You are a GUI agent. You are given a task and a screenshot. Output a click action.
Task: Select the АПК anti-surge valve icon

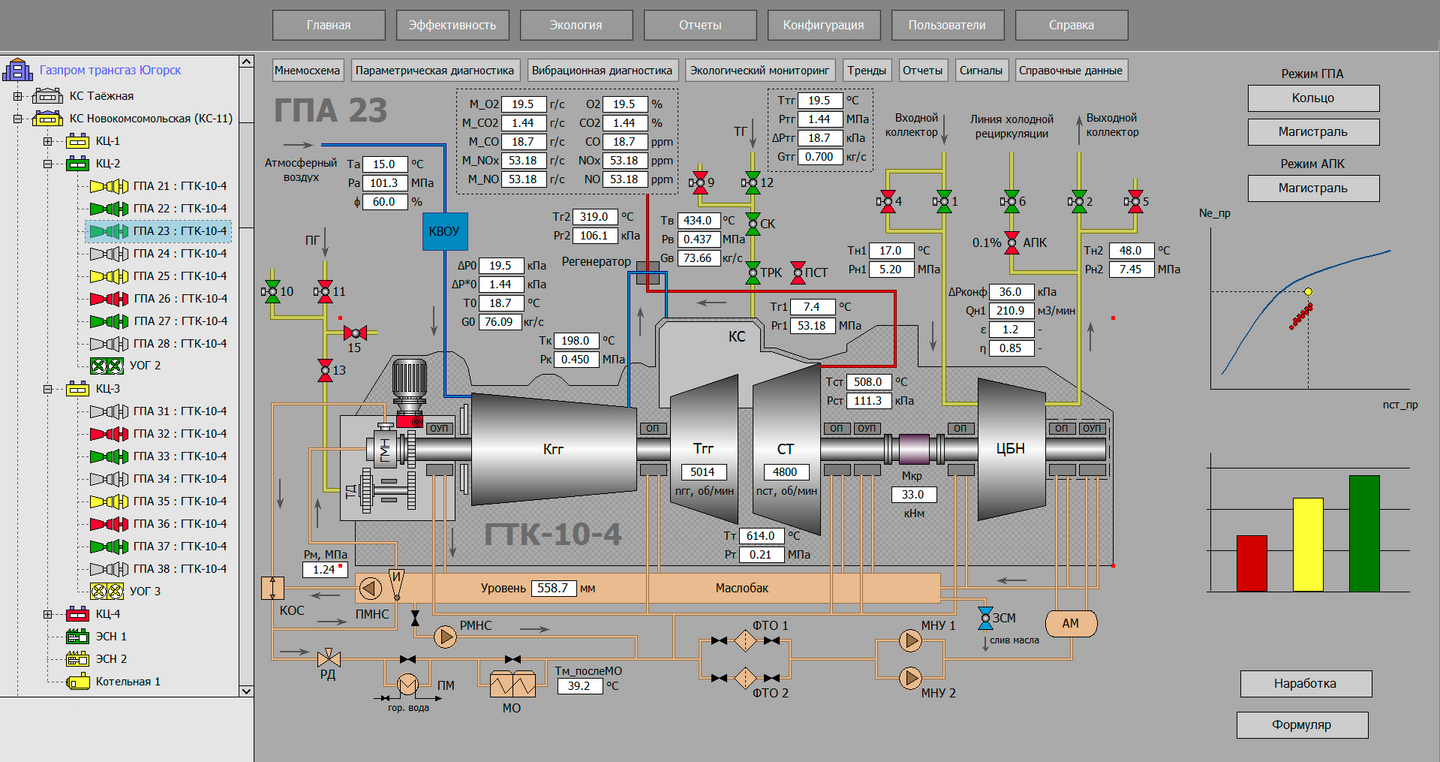(1012, 243)
